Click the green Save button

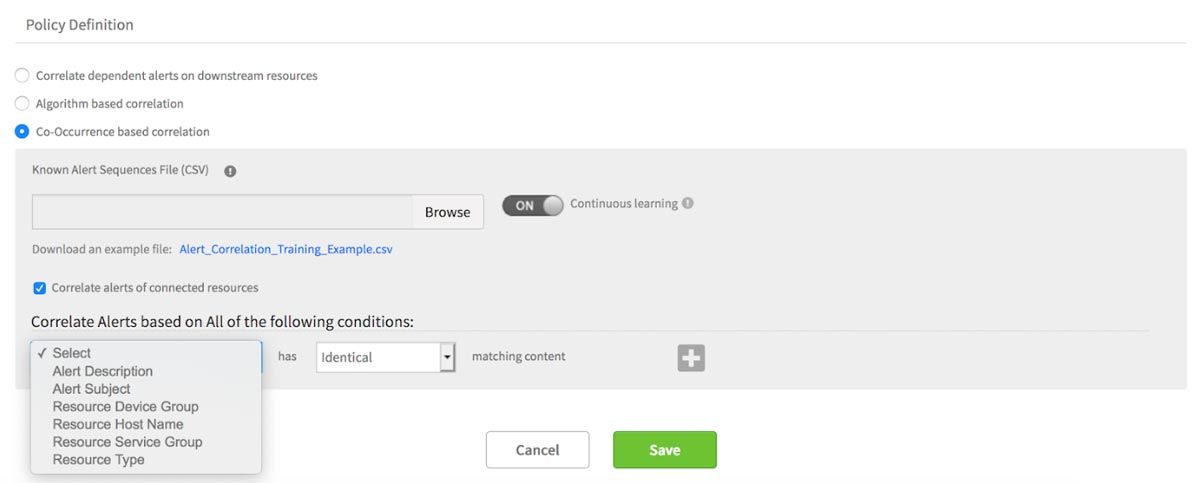pos(664,450)
